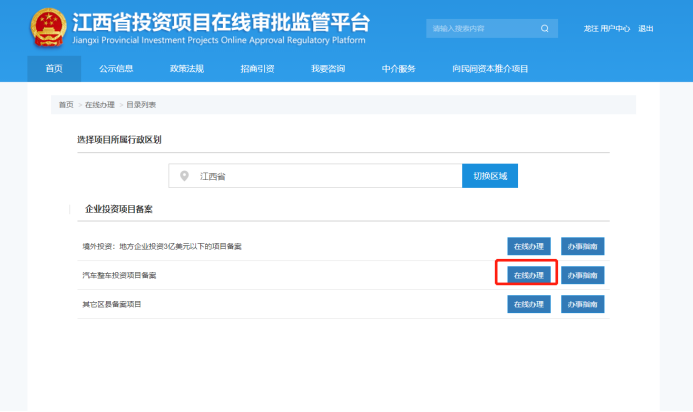
Task: Click 在线办理 for 其它区县备案项目
Action: tap(527, 303)
